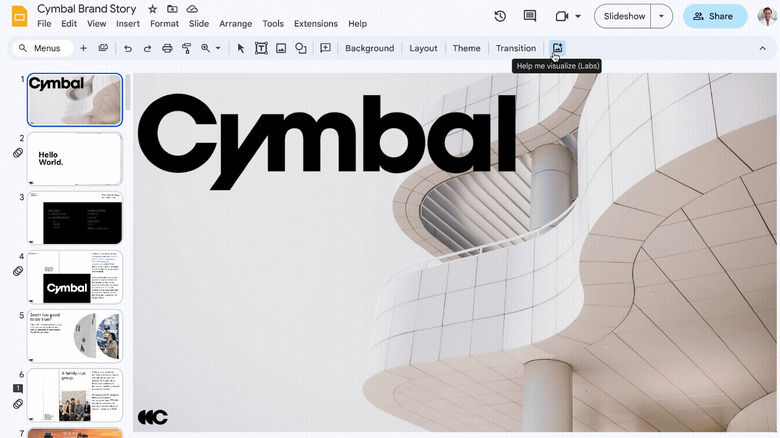Select the cursor select tool

pos(241,48)
